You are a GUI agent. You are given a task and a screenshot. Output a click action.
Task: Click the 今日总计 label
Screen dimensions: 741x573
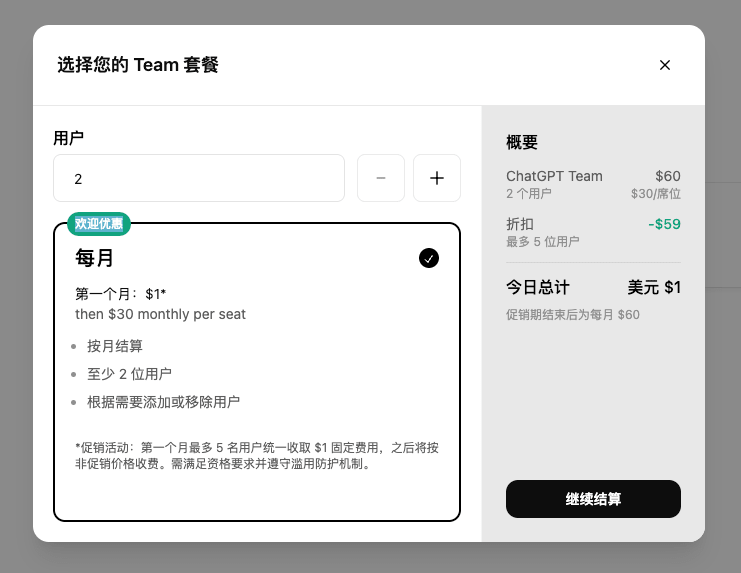(x=538, y=287)
